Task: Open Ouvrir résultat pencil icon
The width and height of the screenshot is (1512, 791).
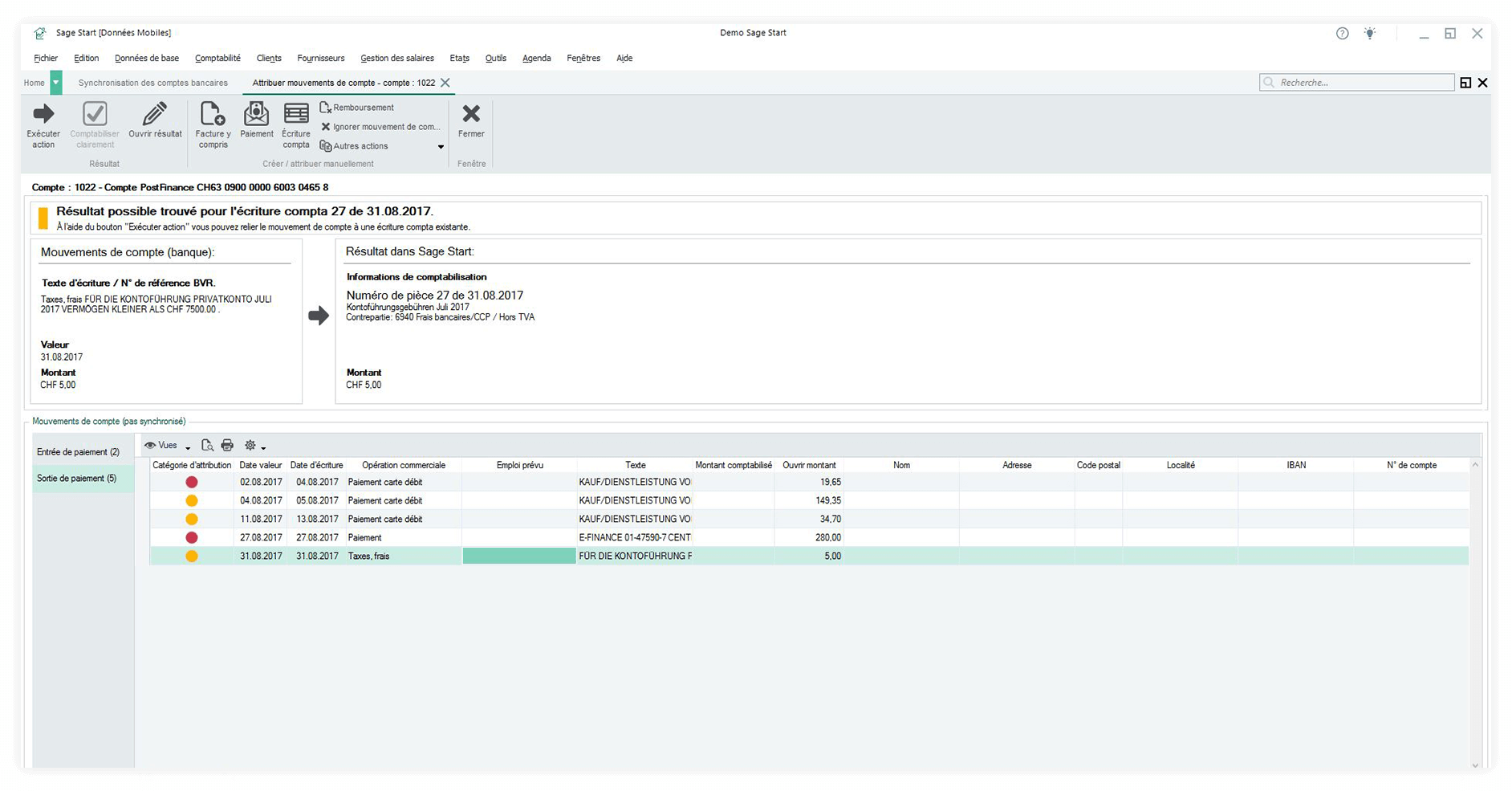Action: pos(155,113)
